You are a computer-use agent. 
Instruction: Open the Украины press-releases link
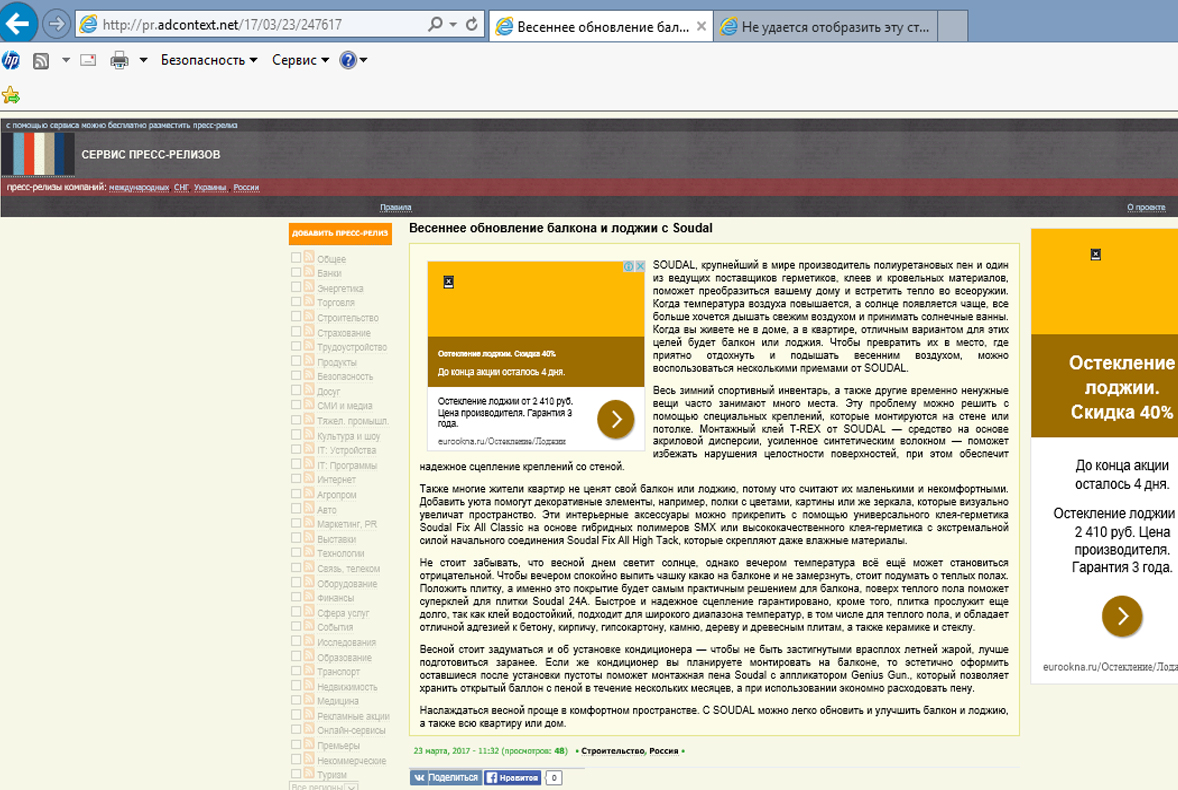(210, 188)
